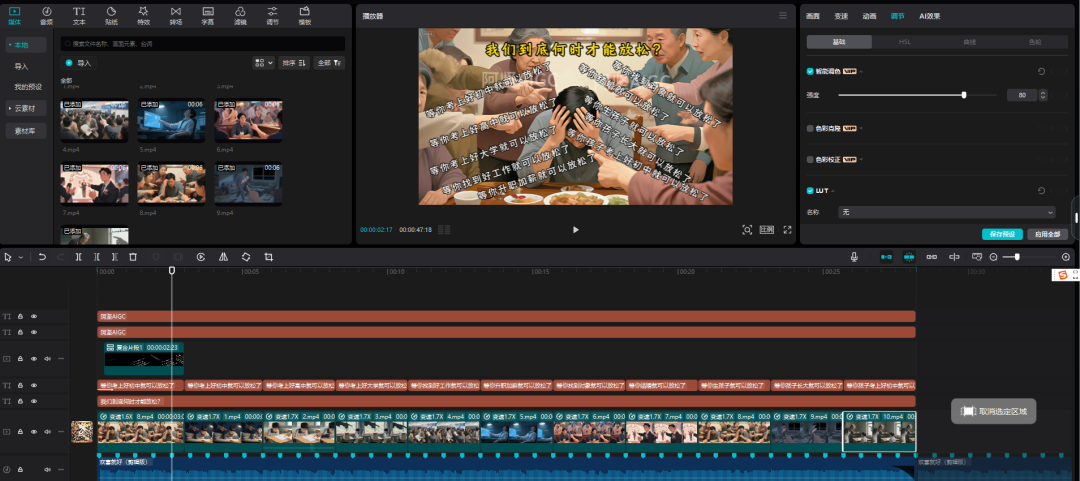Open the player hamburger menu
Image resolution: width=1080 pixels, height=481 pixels.
pos(782,15)
